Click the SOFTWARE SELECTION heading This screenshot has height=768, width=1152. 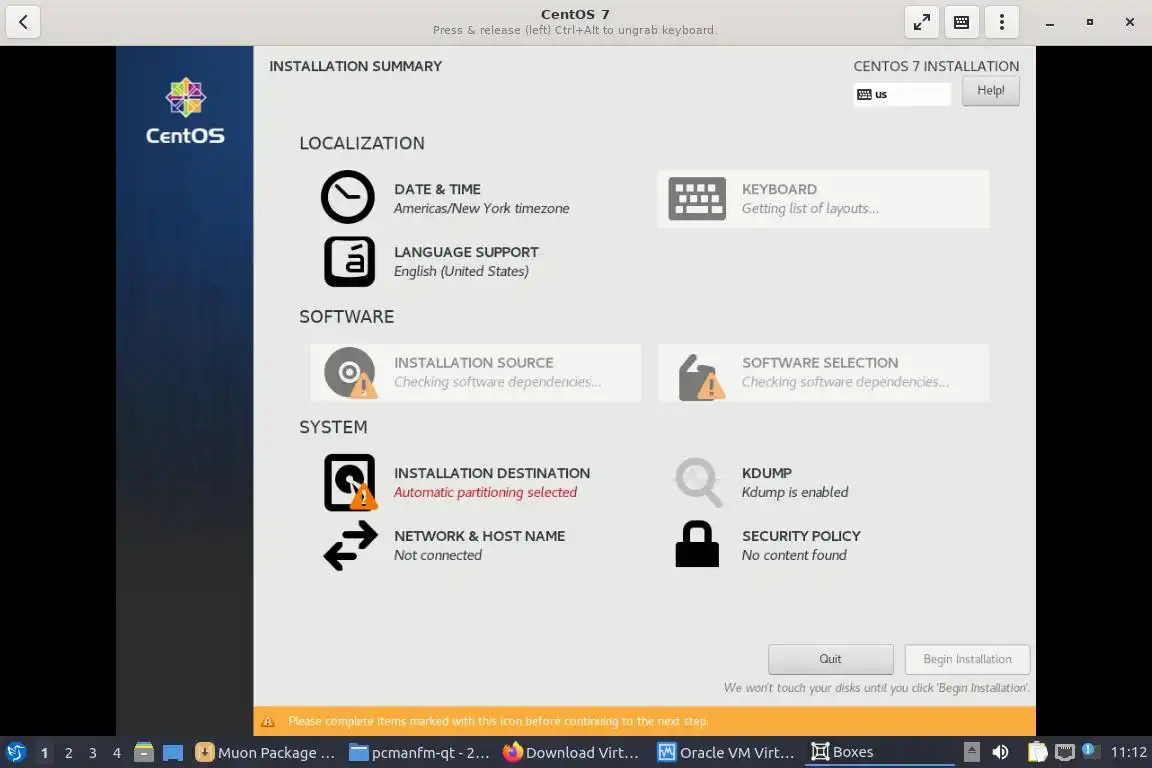click(x=820, y=362)
